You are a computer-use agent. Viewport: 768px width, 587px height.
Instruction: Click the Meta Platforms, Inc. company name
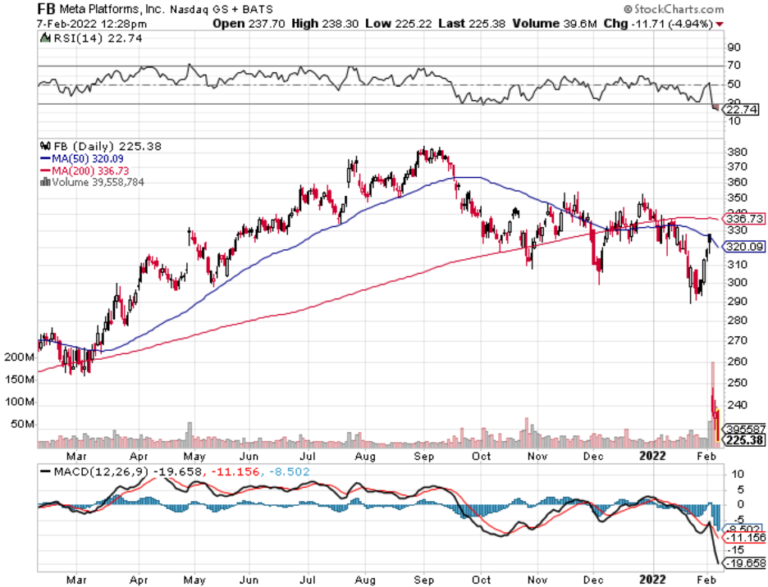[113, 9]
